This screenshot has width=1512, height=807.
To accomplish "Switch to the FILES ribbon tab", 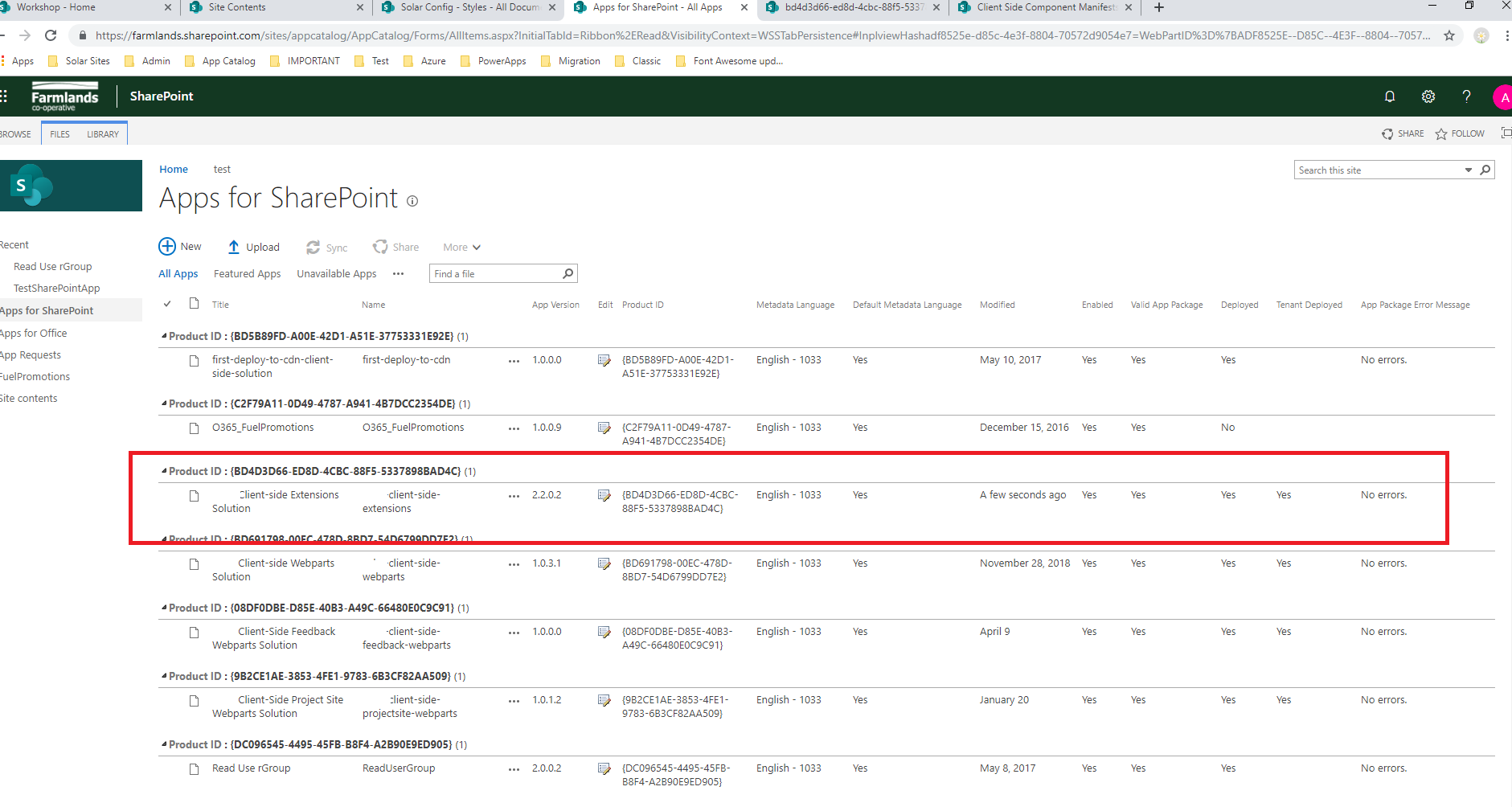I will [x=59, y=134].
